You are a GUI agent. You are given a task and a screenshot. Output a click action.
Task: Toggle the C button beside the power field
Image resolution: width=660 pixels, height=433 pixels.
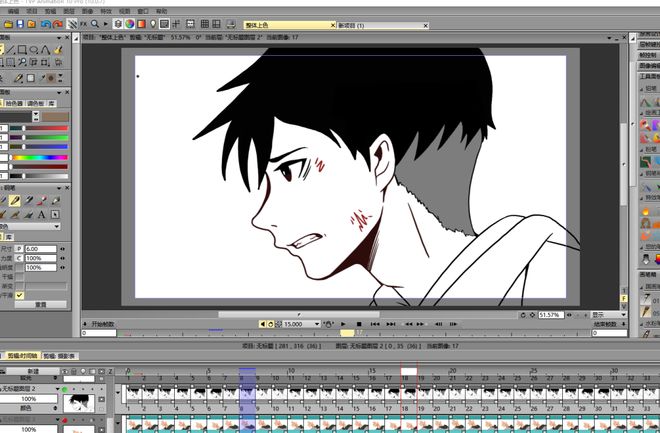[x=19, y=258]
